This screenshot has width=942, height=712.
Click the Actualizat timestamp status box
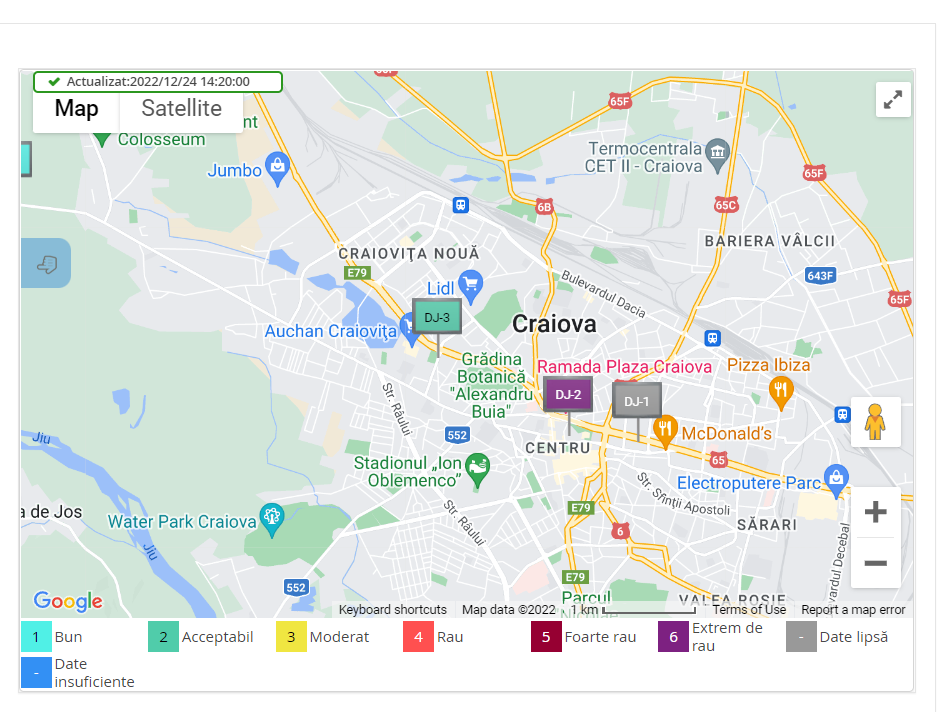[157, 82]
